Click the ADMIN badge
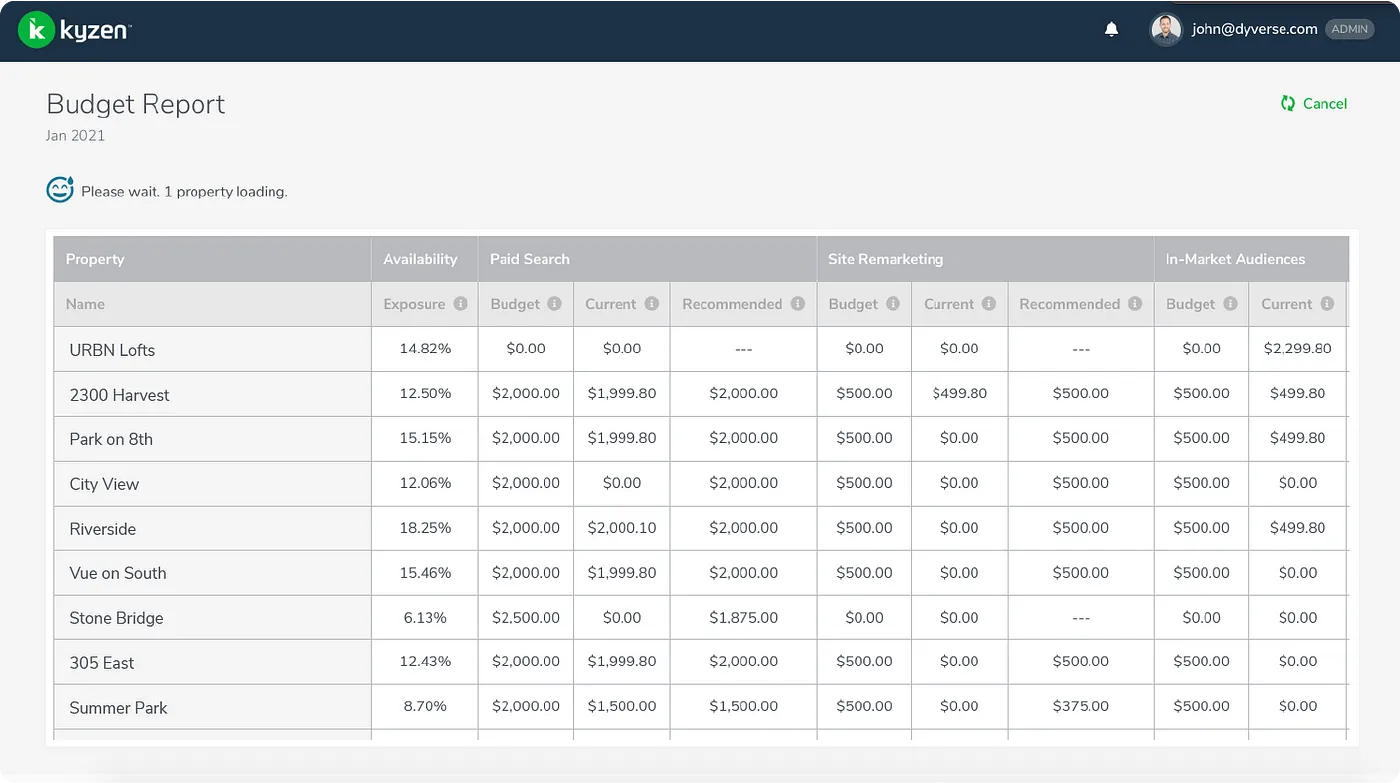 pyautogui.click(x=1349, y=30)
